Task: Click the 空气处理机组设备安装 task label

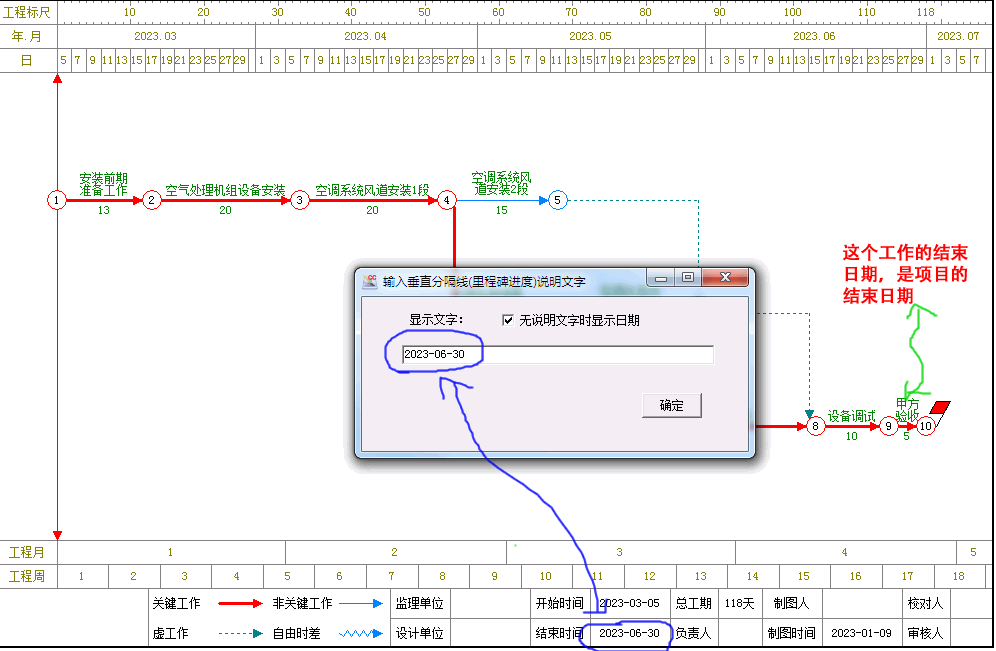Action: click(x=225, y=190)
